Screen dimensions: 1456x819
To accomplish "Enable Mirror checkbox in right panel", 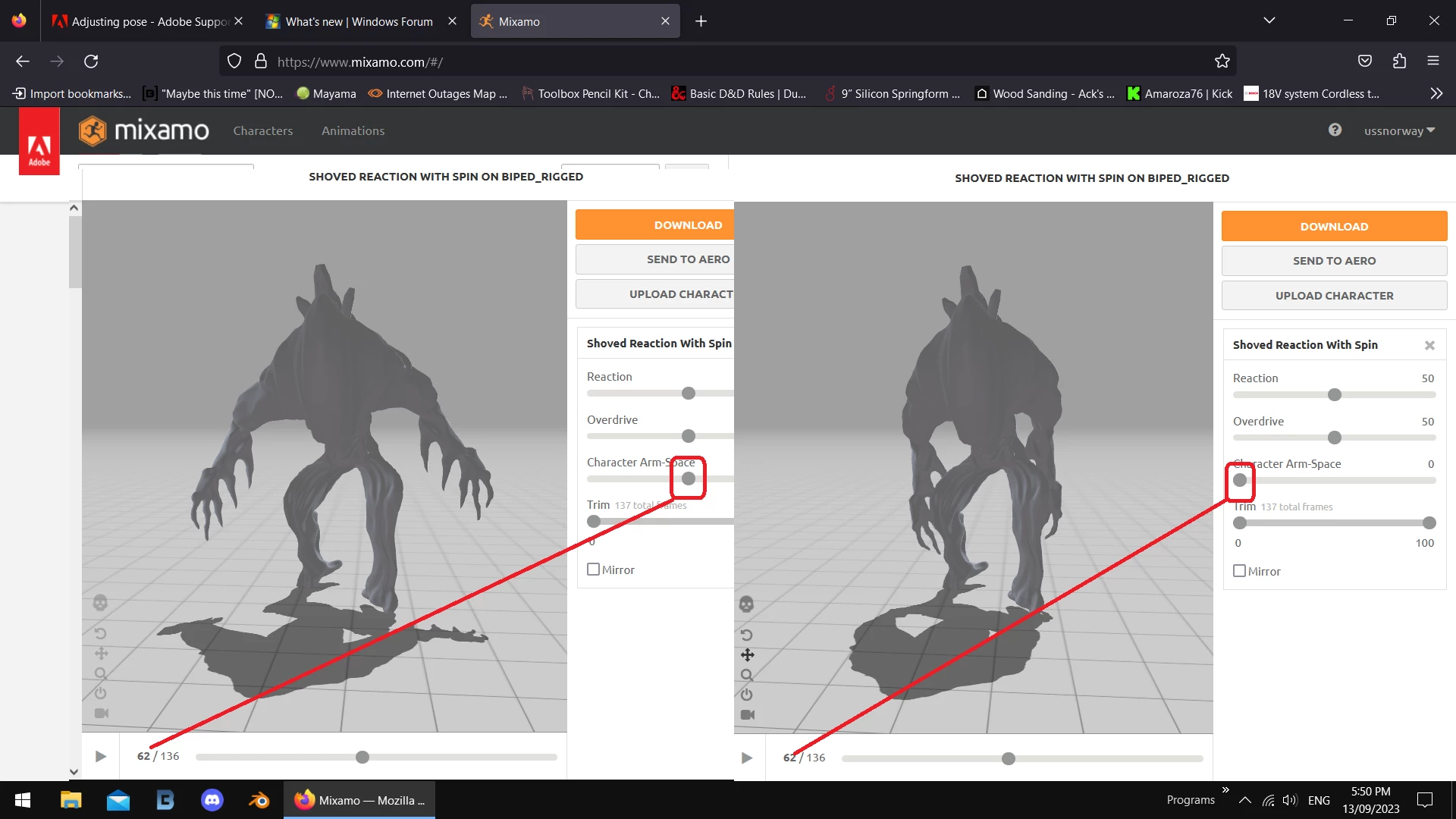I will [x=1240, y=571].
